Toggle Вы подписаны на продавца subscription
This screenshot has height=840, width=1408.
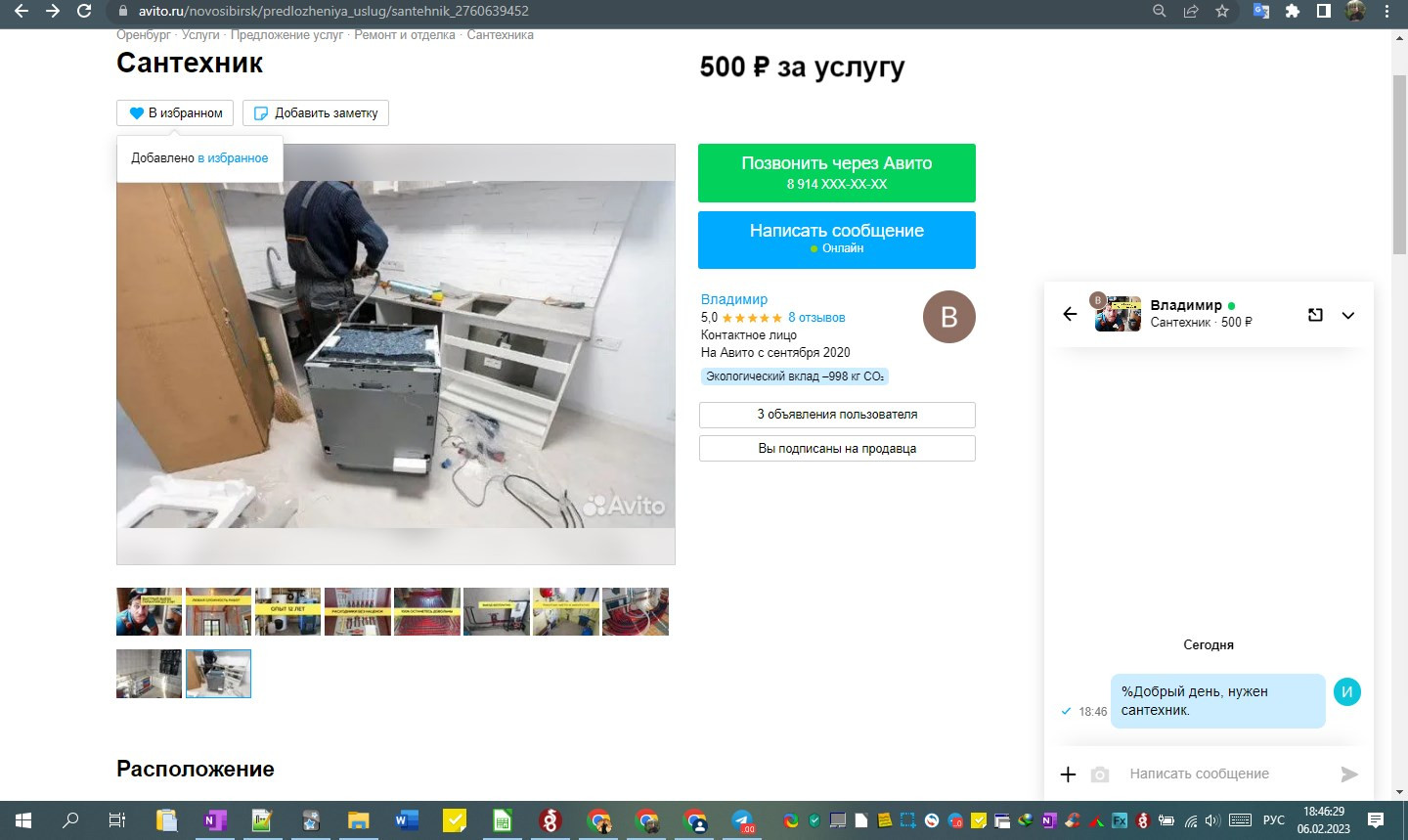(837, 448)
